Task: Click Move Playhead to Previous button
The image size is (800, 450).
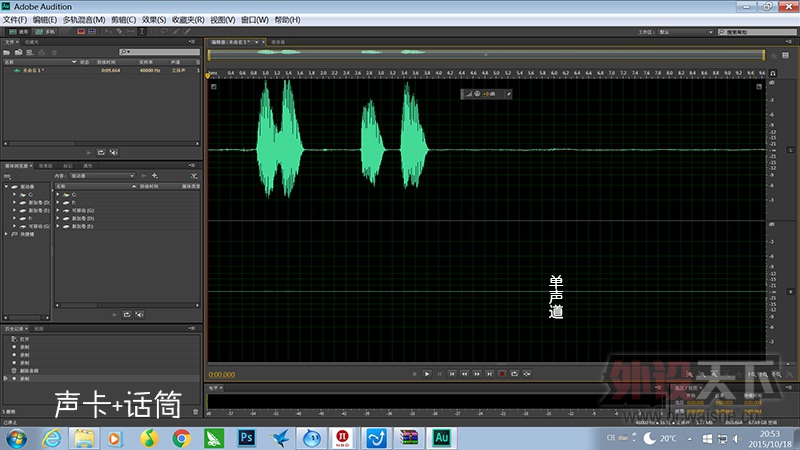Action: coord(452,374)
